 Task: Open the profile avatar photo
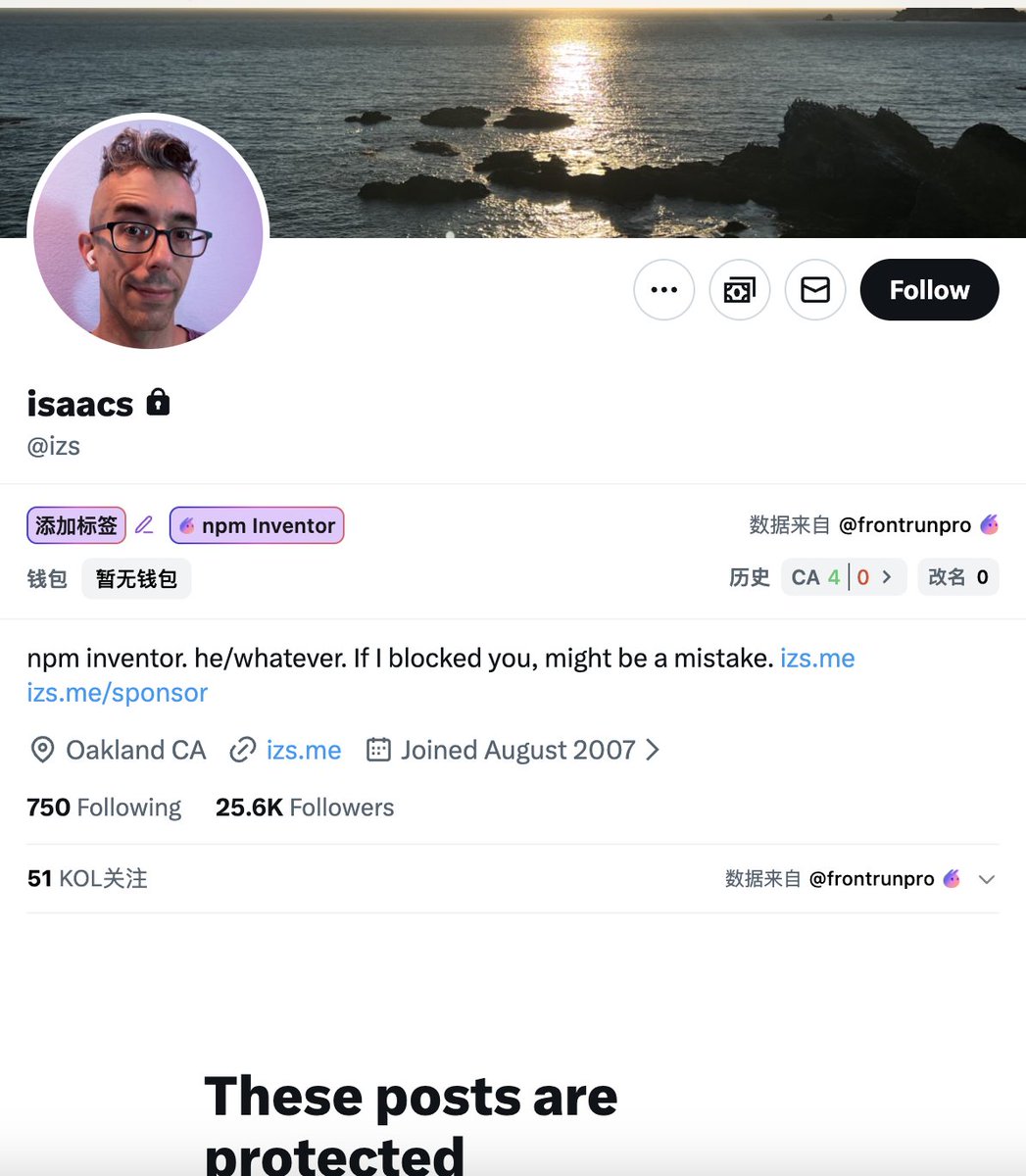pos(148,233)
